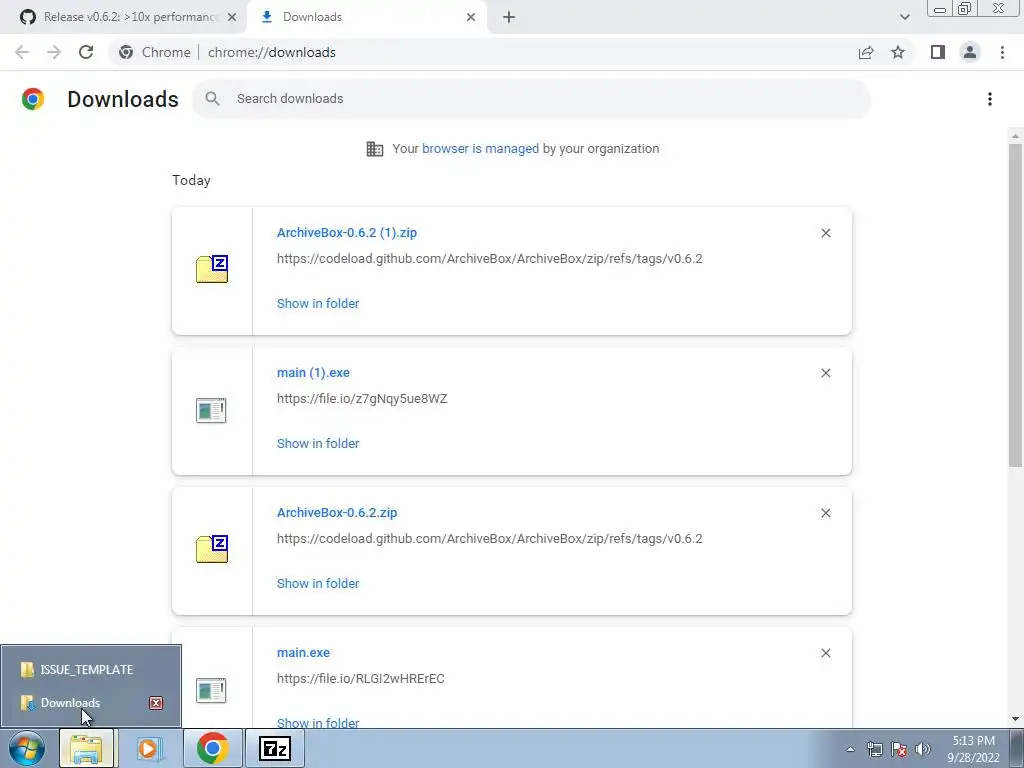This screenshot has height=768, width=1024.
Task: Open main (1).exe file link
Action: 313,372
